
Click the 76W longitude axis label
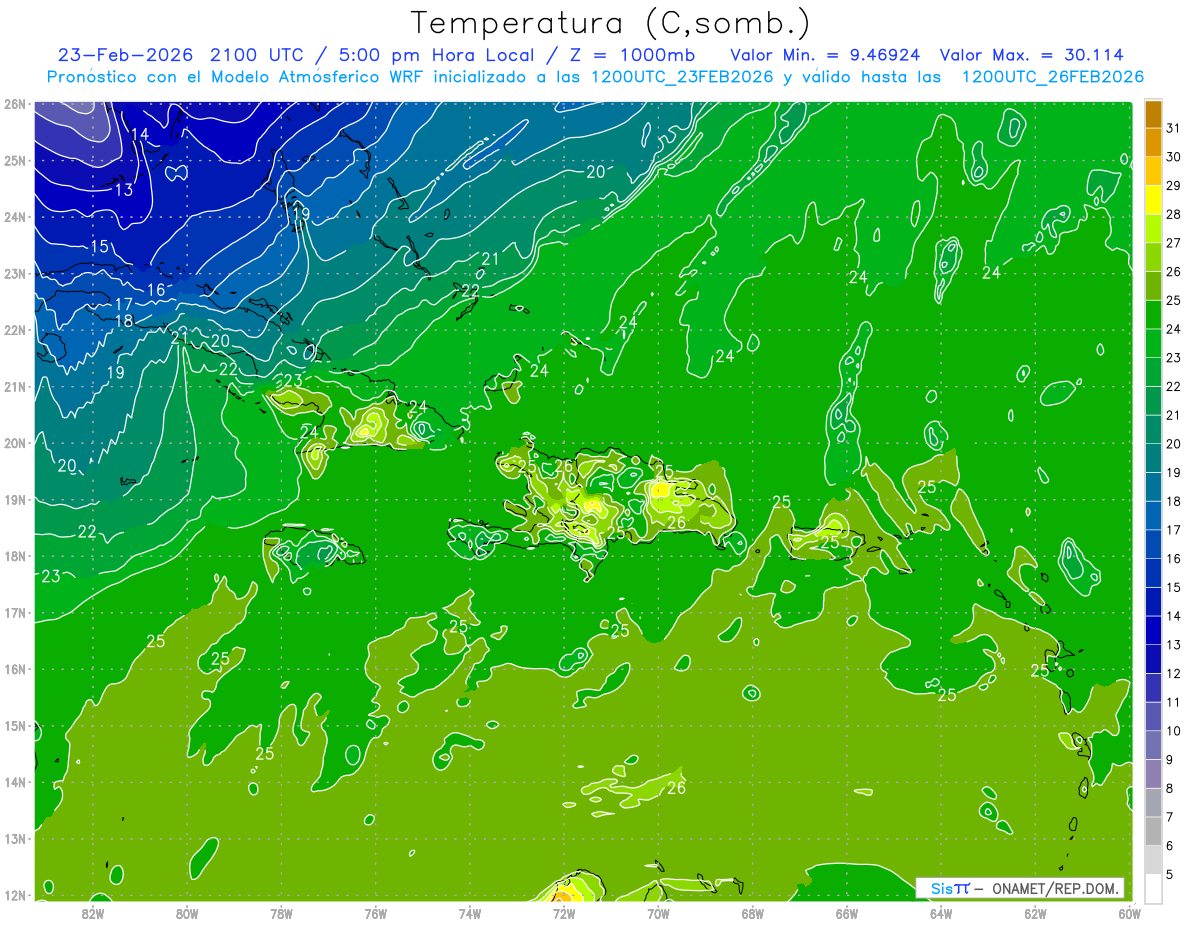tap(376, 913)
